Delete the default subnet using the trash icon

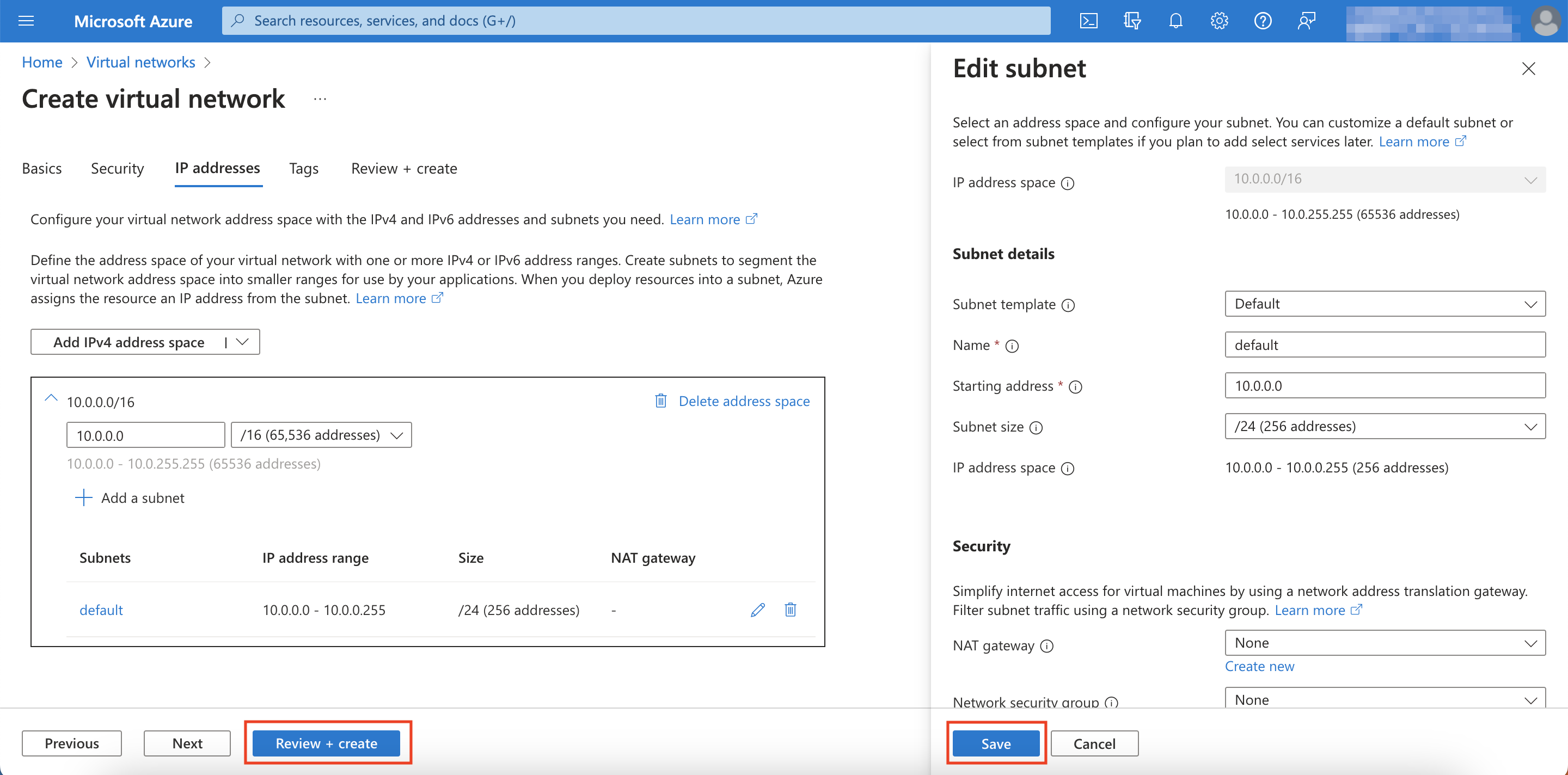(x=790, y=610)
